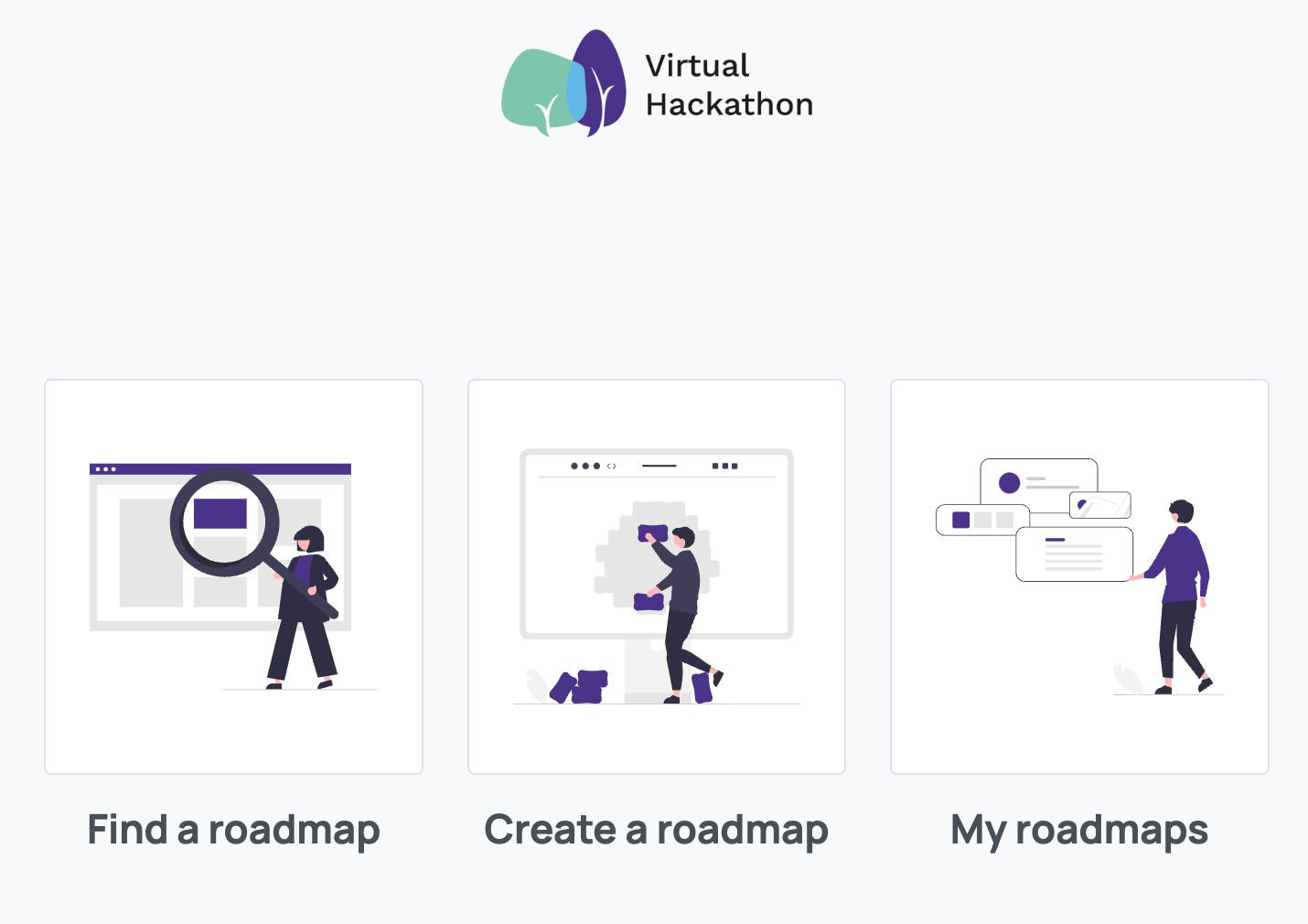Screen dimensions: 1308x924
Task: Open the Create a roadmap card
Action: [x=657, y=576]
